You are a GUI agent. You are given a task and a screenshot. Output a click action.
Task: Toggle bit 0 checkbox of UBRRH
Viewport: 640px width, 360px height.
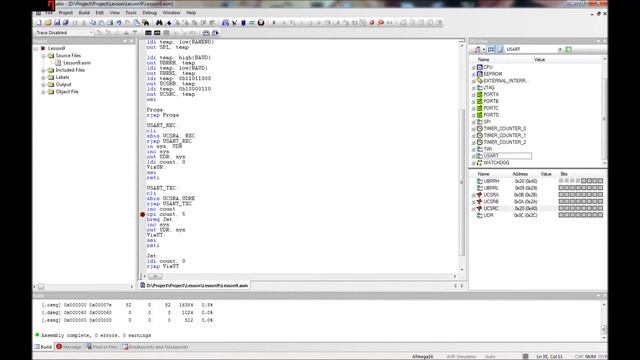click(600, 181)
